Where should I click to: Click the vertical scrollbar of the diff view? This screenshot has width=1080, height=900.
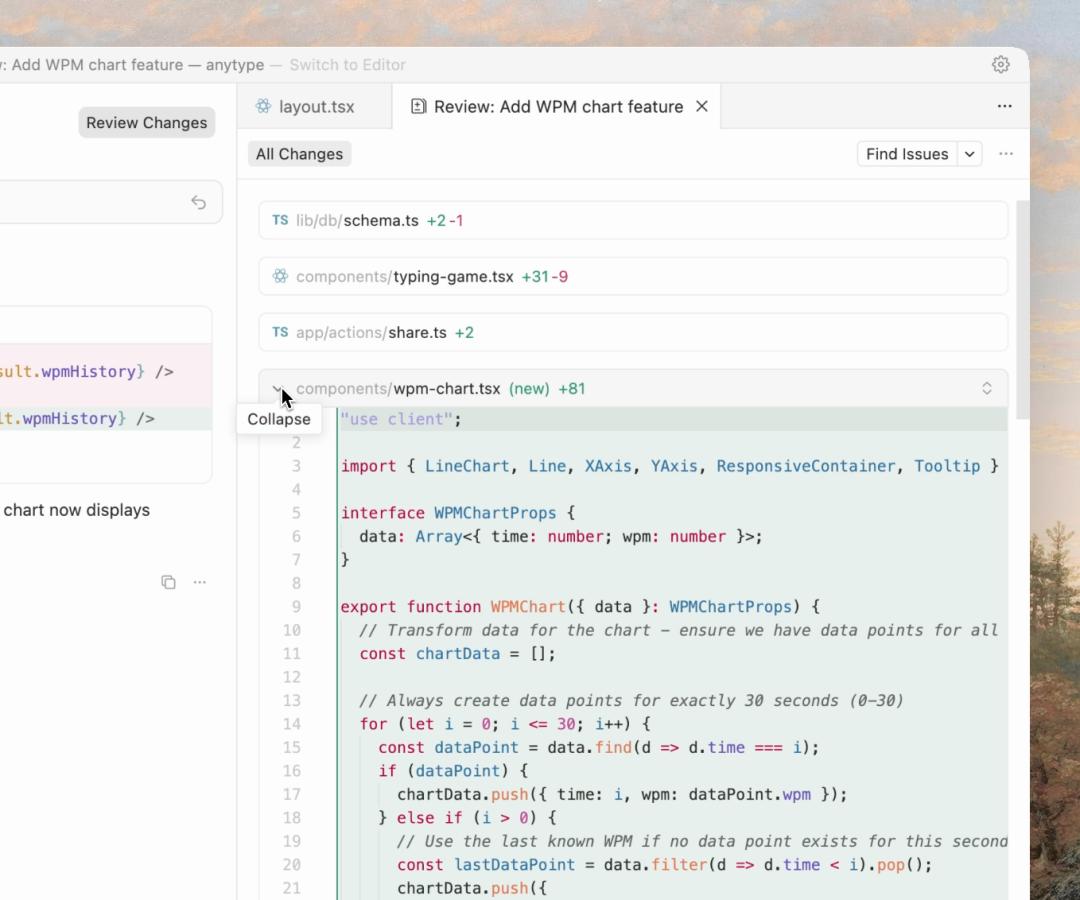point(1021,310)
